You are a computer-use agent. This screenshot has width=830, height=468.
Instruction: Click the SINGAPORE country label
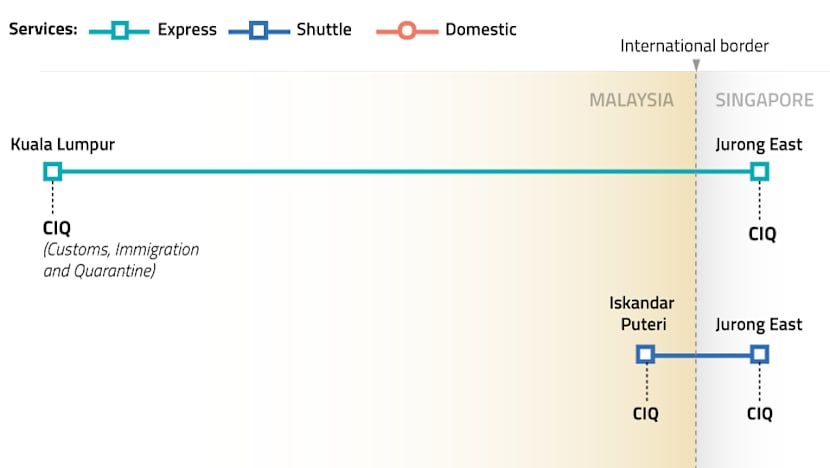pos(764,101)
